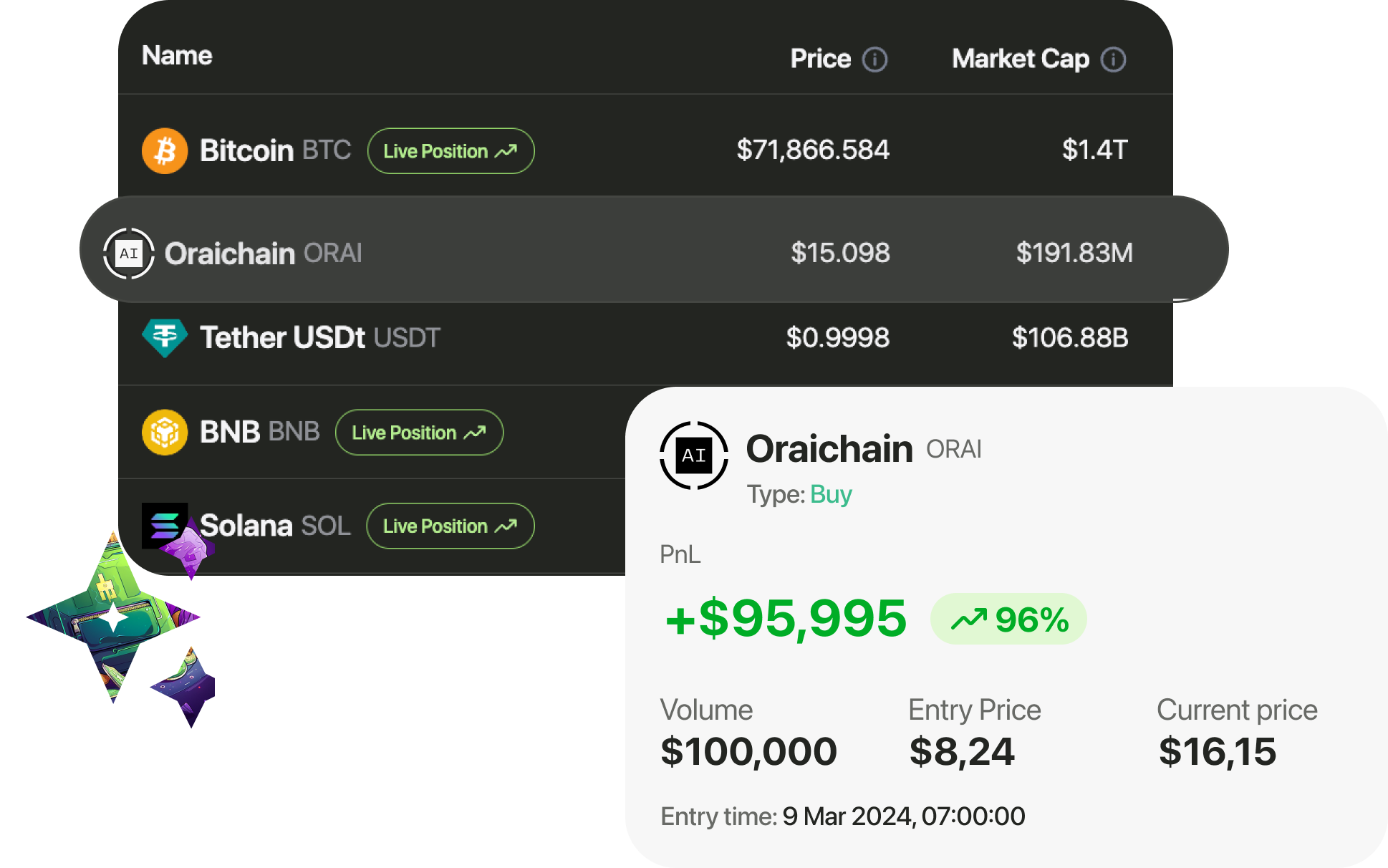Click the +$95,995 PnL value

(786, 618)
